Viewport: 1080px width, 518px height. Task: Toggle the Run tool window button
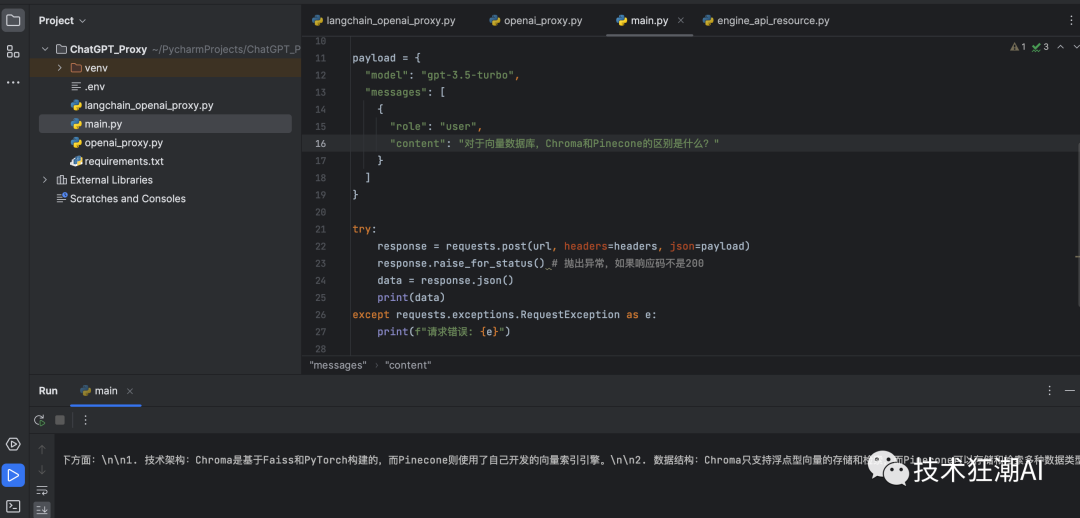click(13, 475)
